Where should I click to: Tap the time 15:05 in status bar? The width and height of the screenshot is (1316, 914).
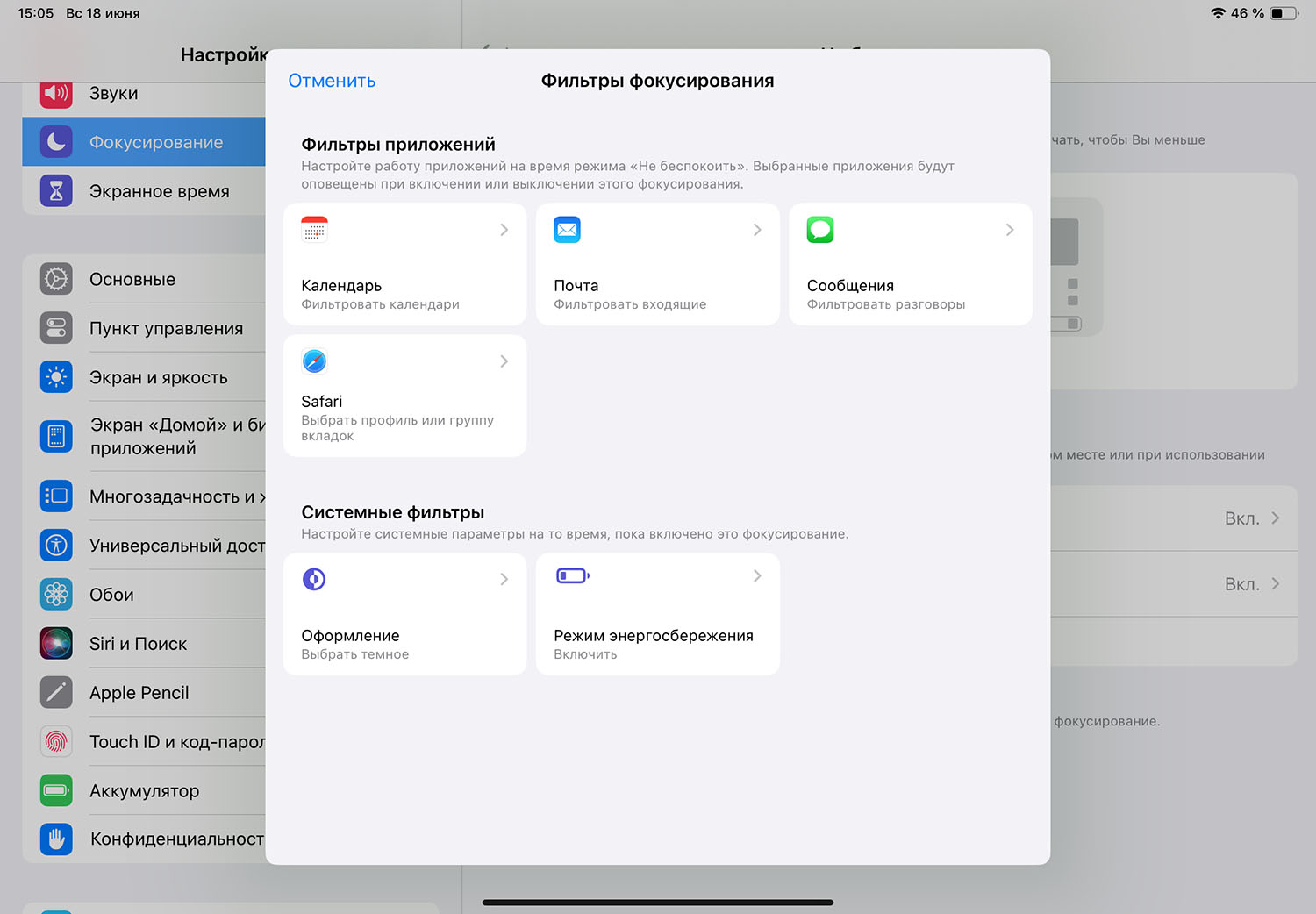pos(36,13)
